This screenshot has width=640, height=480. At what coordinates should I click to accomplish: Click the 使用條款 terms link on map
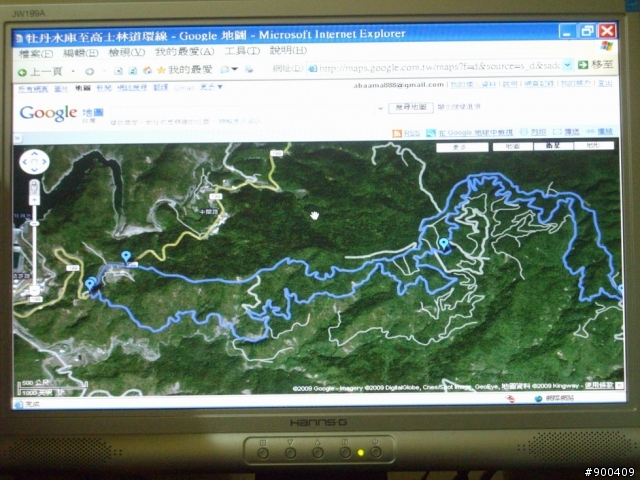point(599,385)
